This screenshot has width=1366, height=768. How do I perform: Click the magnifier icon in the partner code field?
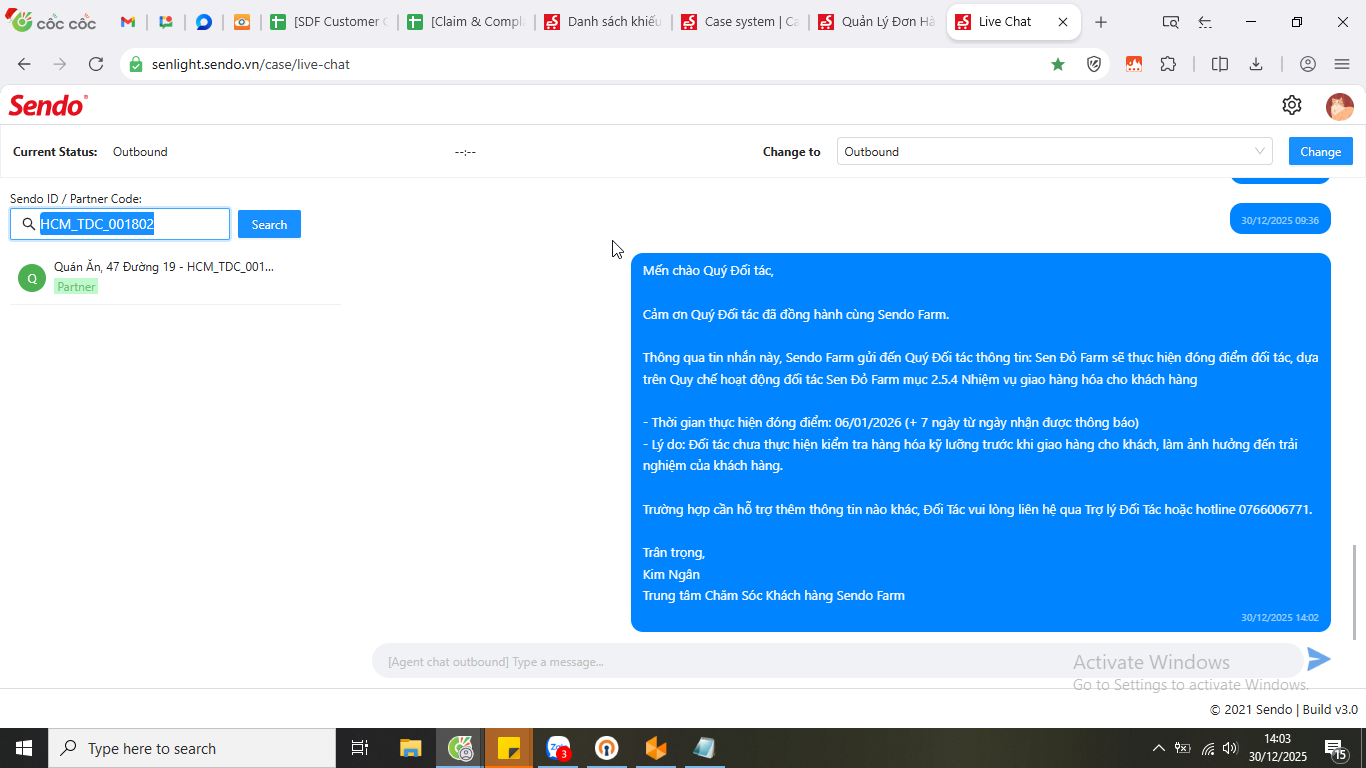point(28,224)
